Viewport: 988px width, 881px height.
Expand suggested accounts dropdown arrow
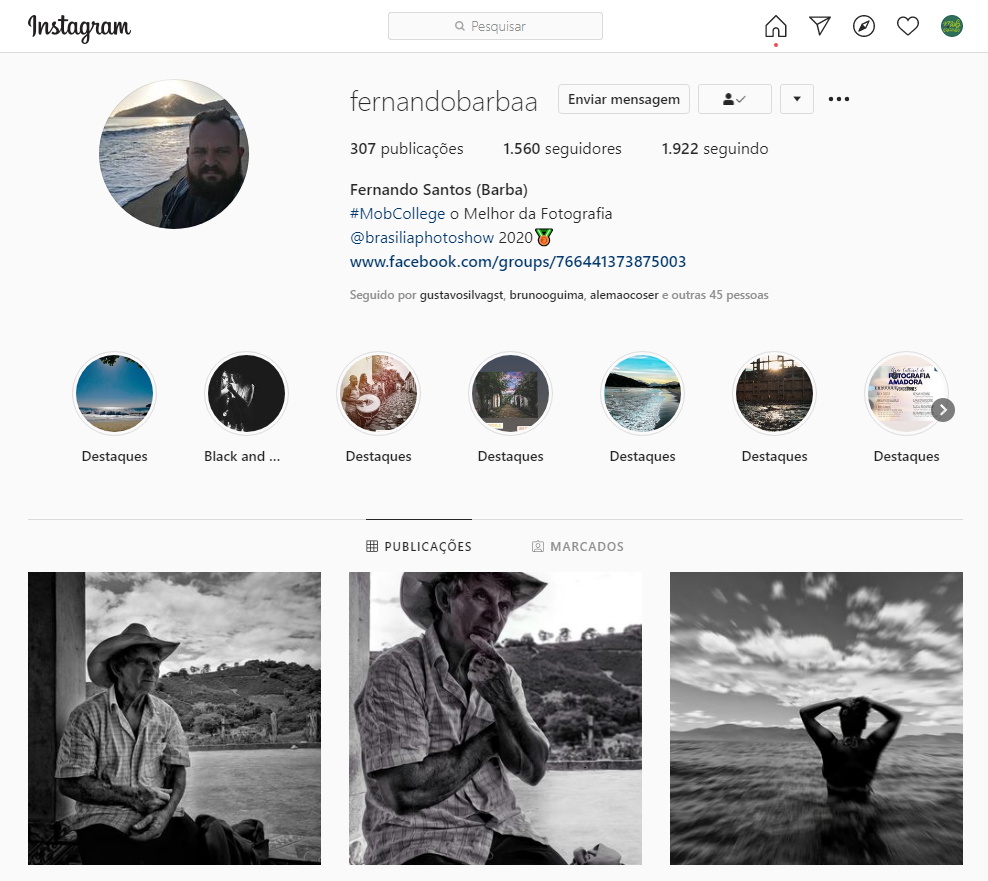coord(796,99)
